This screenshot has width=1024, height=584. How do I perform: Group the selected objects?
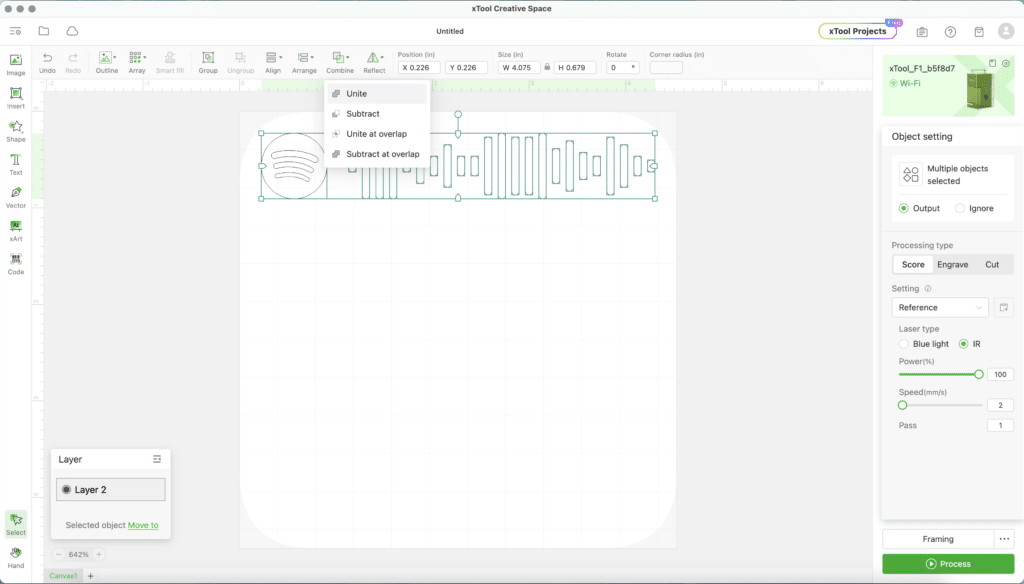click(208, 63)
